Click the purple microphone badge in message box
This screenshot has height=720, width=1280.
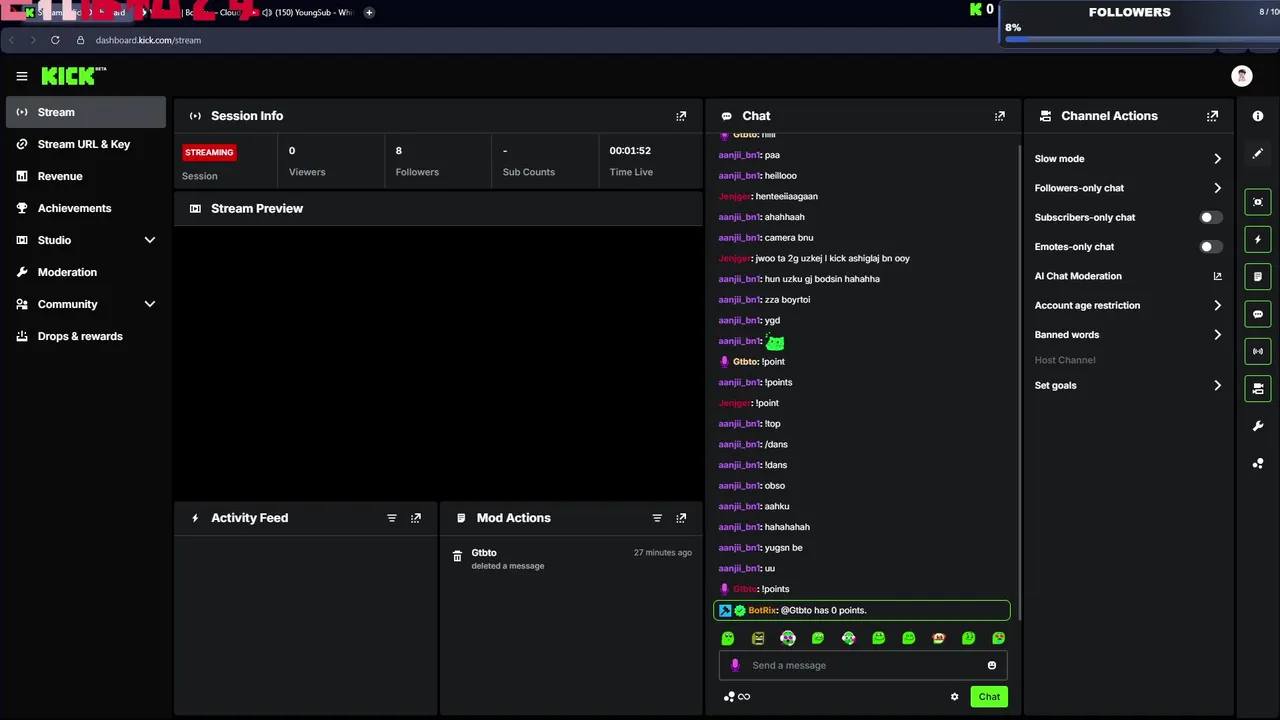pos(735,665)
